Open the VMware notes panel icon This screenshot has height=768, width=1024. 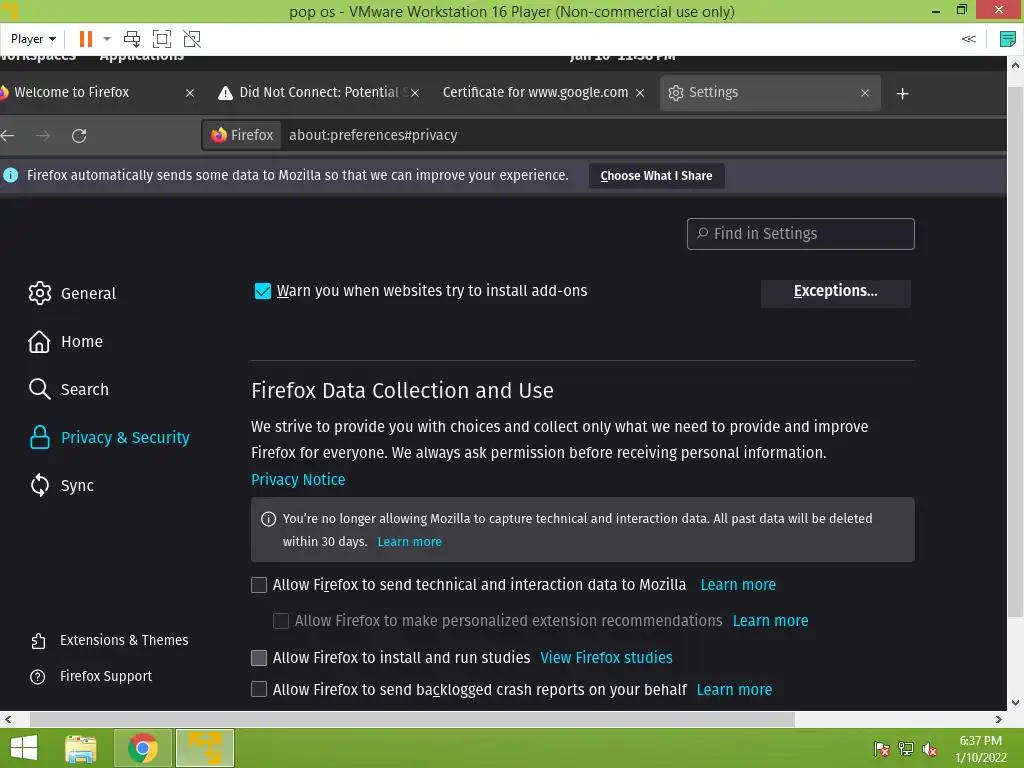click(1007, 39)
